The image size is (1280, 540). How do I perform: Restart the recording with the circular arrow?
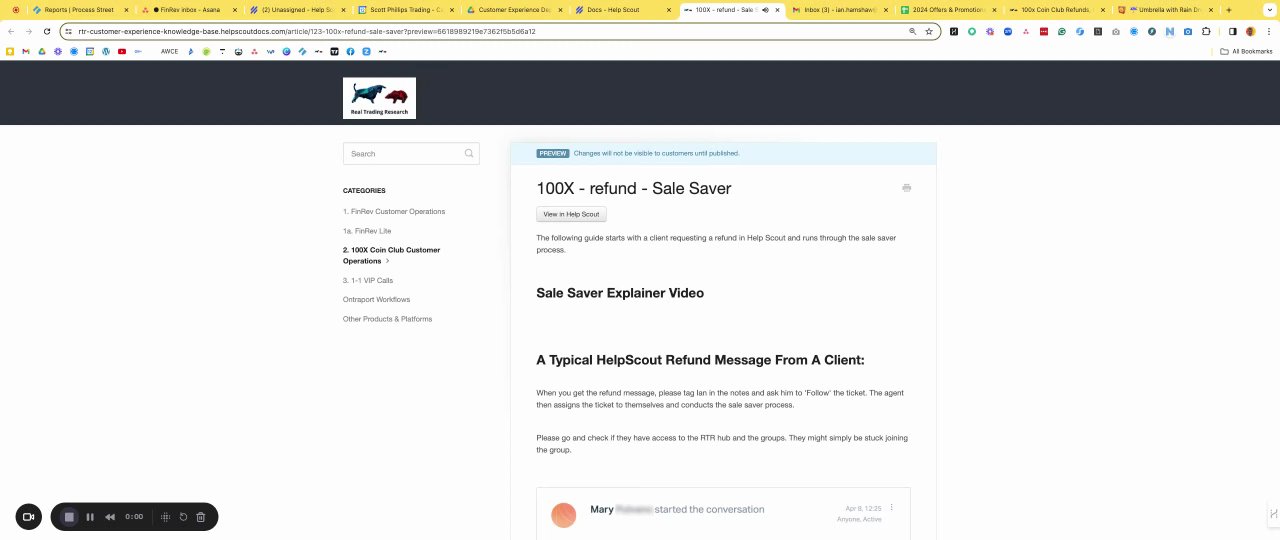coord(183,517)
